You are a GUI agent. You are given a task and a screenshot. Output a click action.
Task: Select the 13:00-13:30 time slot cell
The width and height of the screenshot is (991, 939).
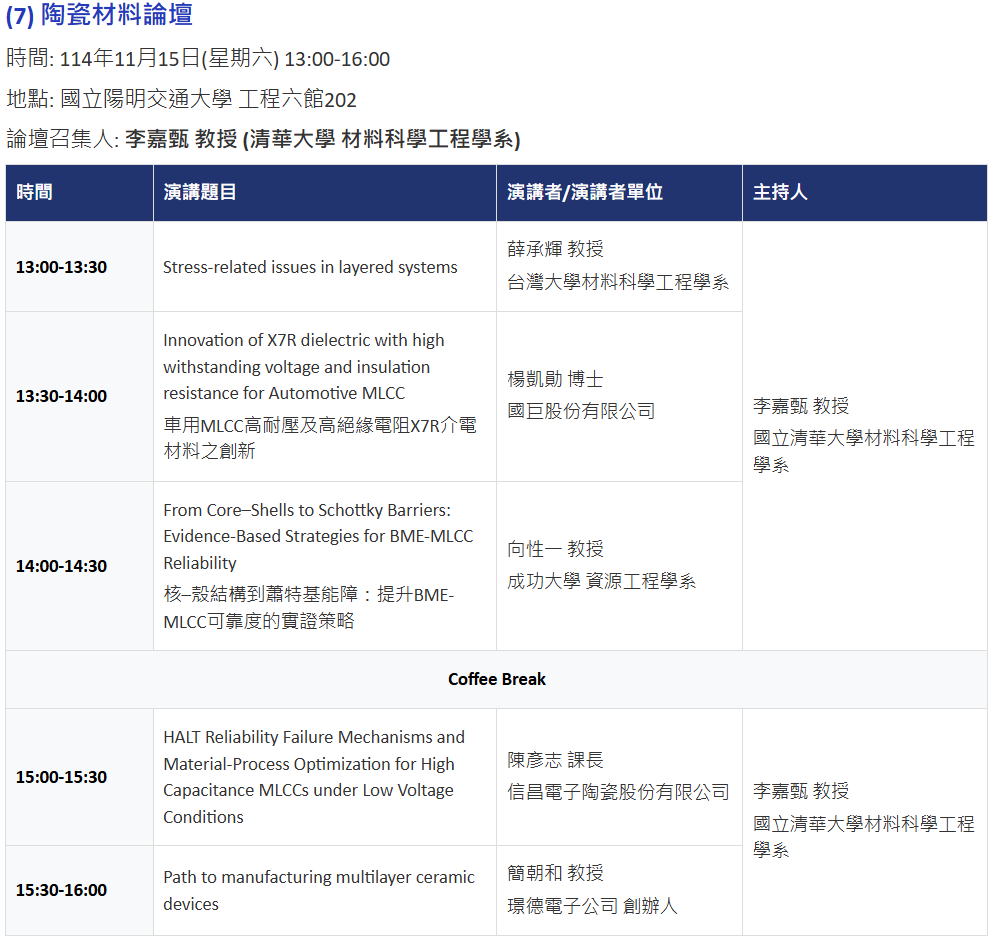61,267
